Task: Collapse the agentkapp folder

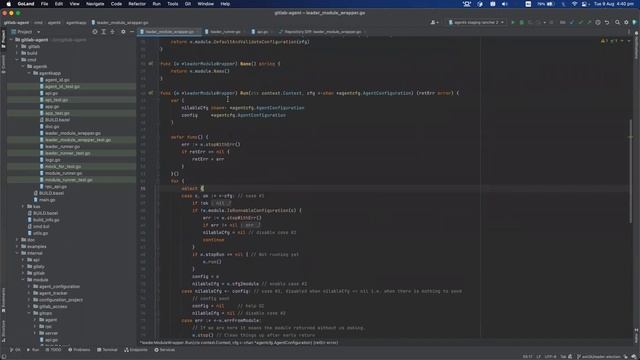Action: (x=29, y=73)
